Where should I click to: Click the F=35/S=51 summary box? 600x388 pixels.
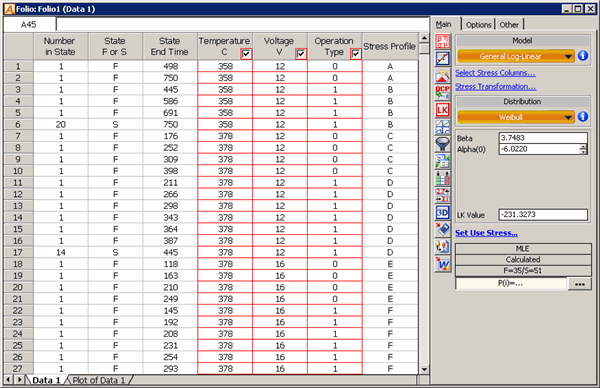click(x=523, y=271)
